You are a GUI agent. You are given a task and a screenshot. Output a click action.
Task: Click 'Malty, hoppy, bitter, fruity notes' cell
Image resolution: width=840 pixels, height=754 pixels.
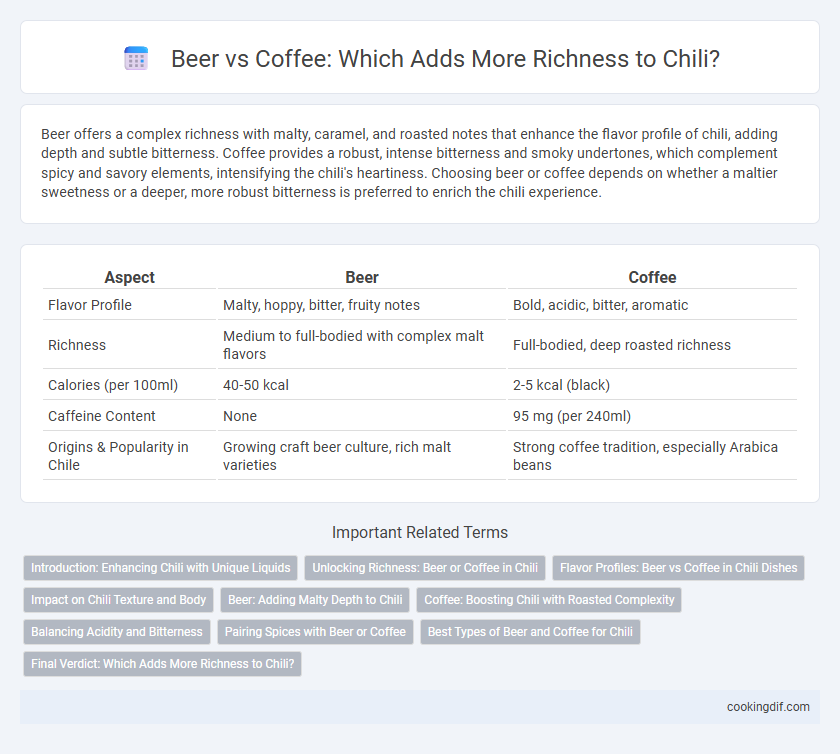click(362, 305)
